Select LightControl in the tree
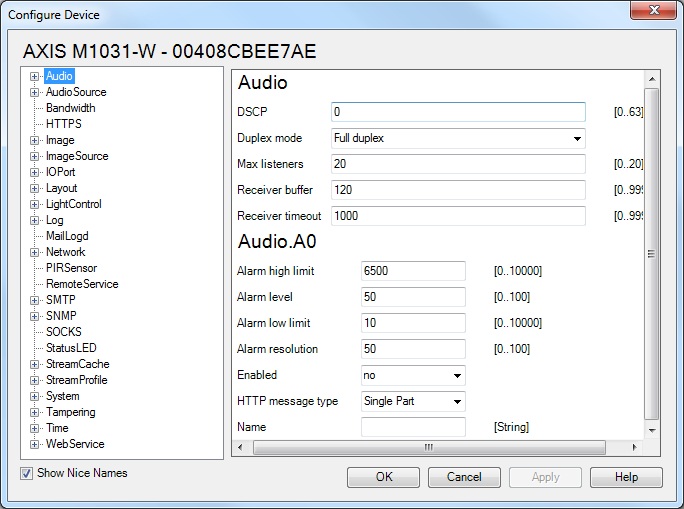The width and height of the screenshot is (684, 509). [74, 204]
